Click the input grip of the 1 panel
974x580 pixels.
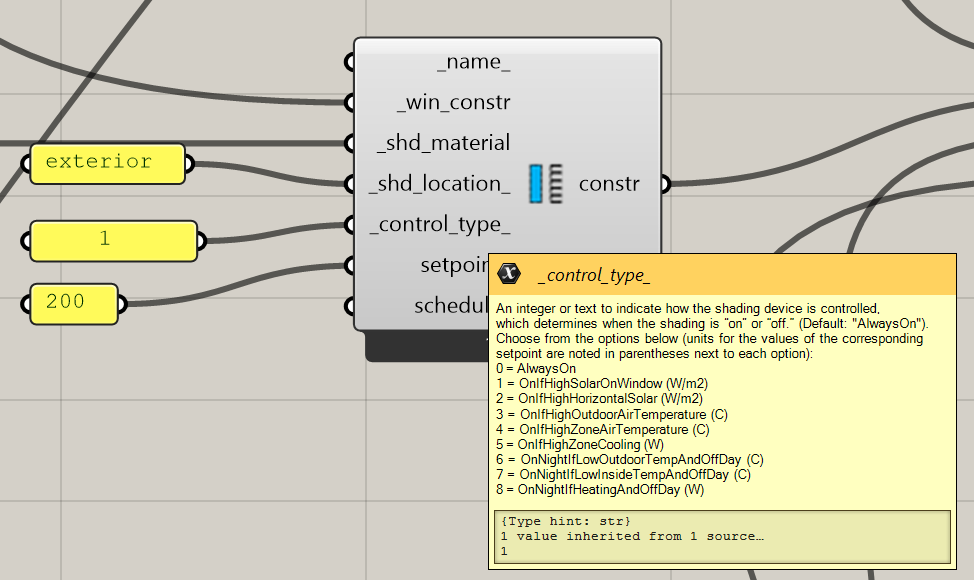point(26,240)
